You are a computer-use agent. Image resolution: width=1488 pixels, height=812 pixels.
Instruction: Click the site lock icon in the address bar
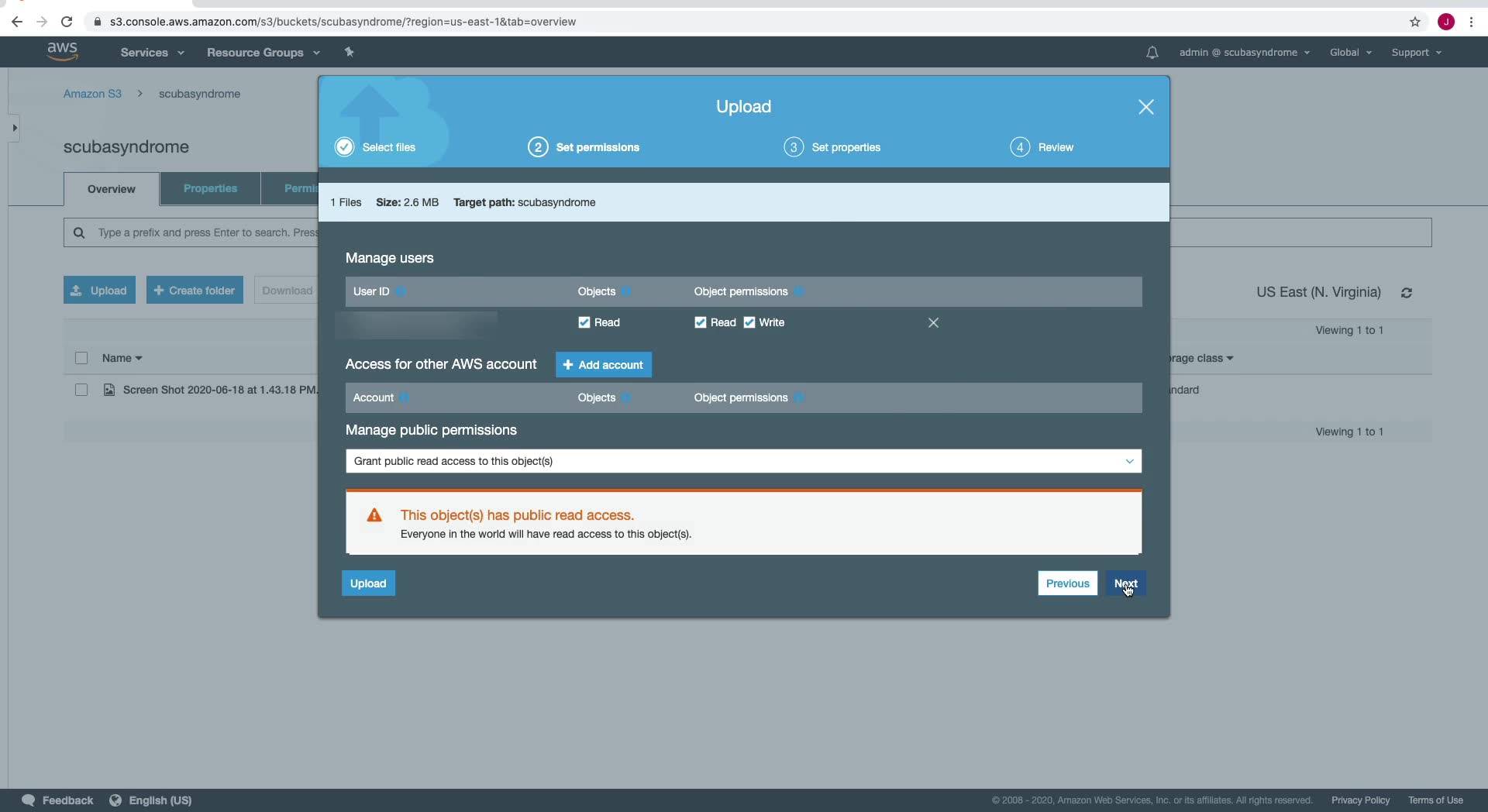click(98, 22)
